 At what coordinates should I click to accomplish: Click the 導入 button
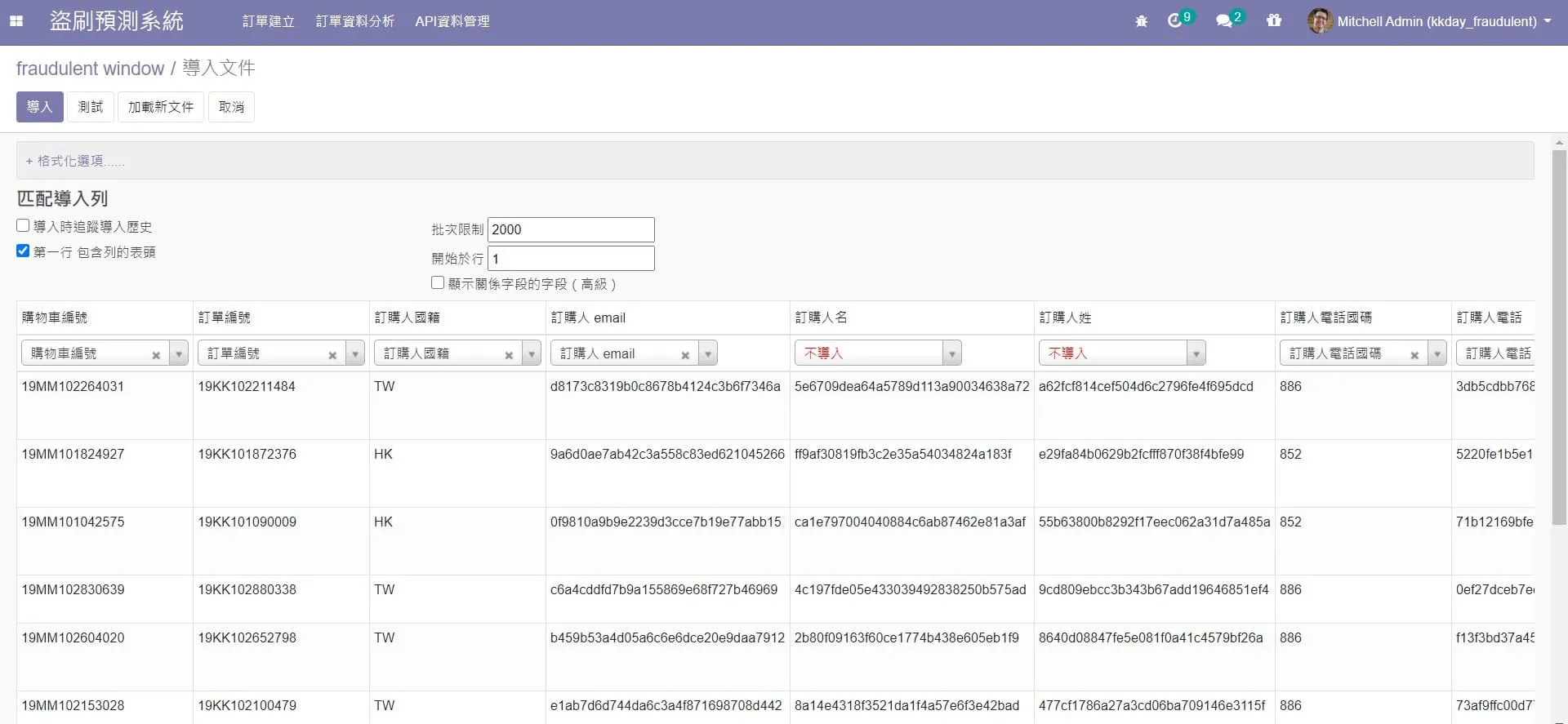pyautogui.click(x=40, y=107)
